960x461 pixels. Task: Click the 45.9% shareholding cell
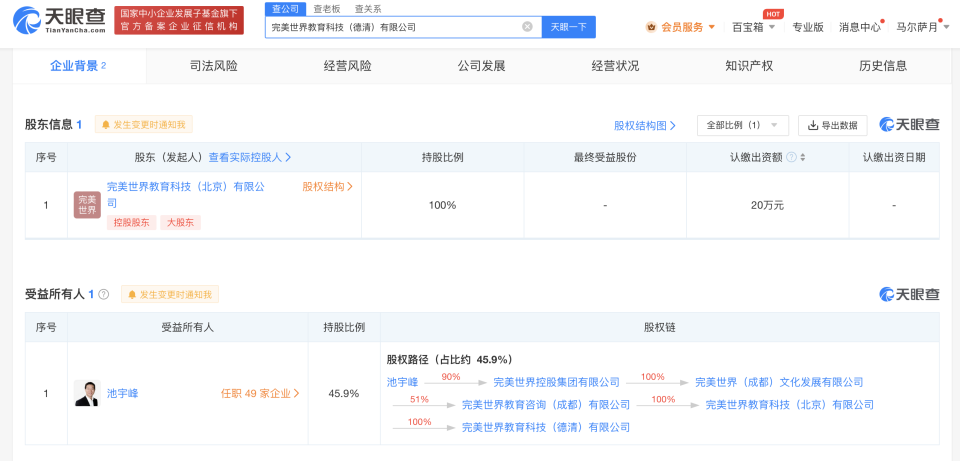pyautogui.click(x=344, y=394)
